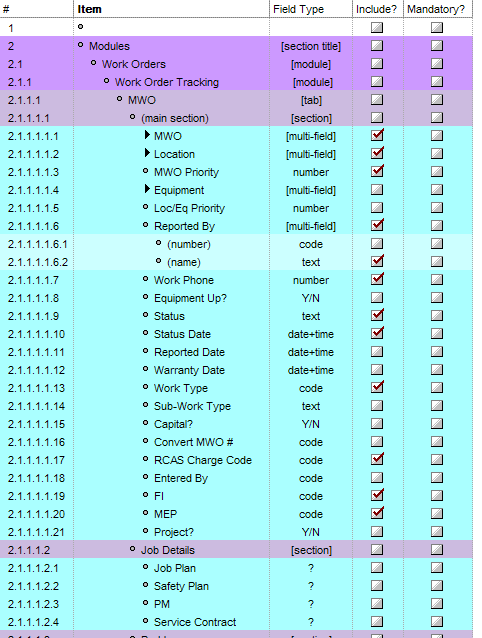
Task: Enable Mandatory checkbox for Status row
Action: (437, 315)
